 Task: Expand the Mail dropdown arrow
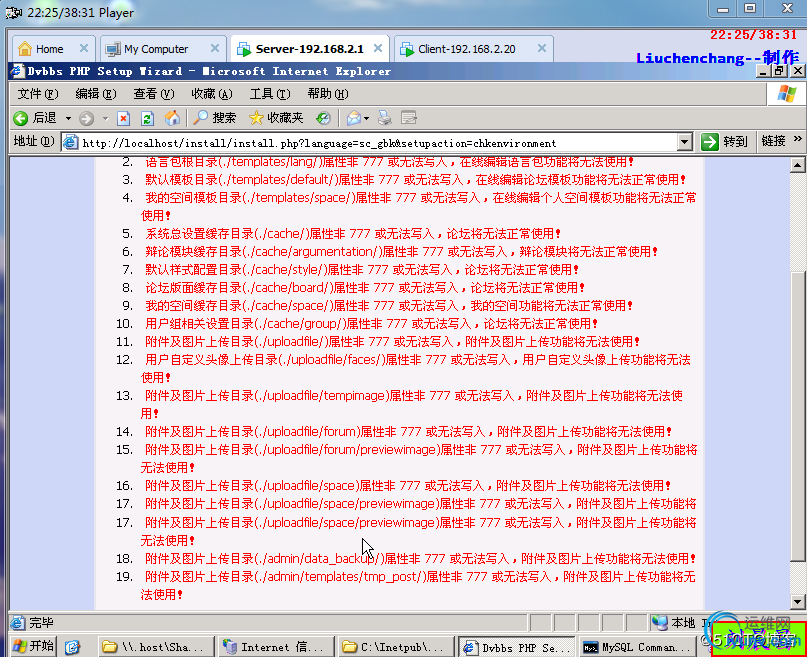[x=366, y=119]
